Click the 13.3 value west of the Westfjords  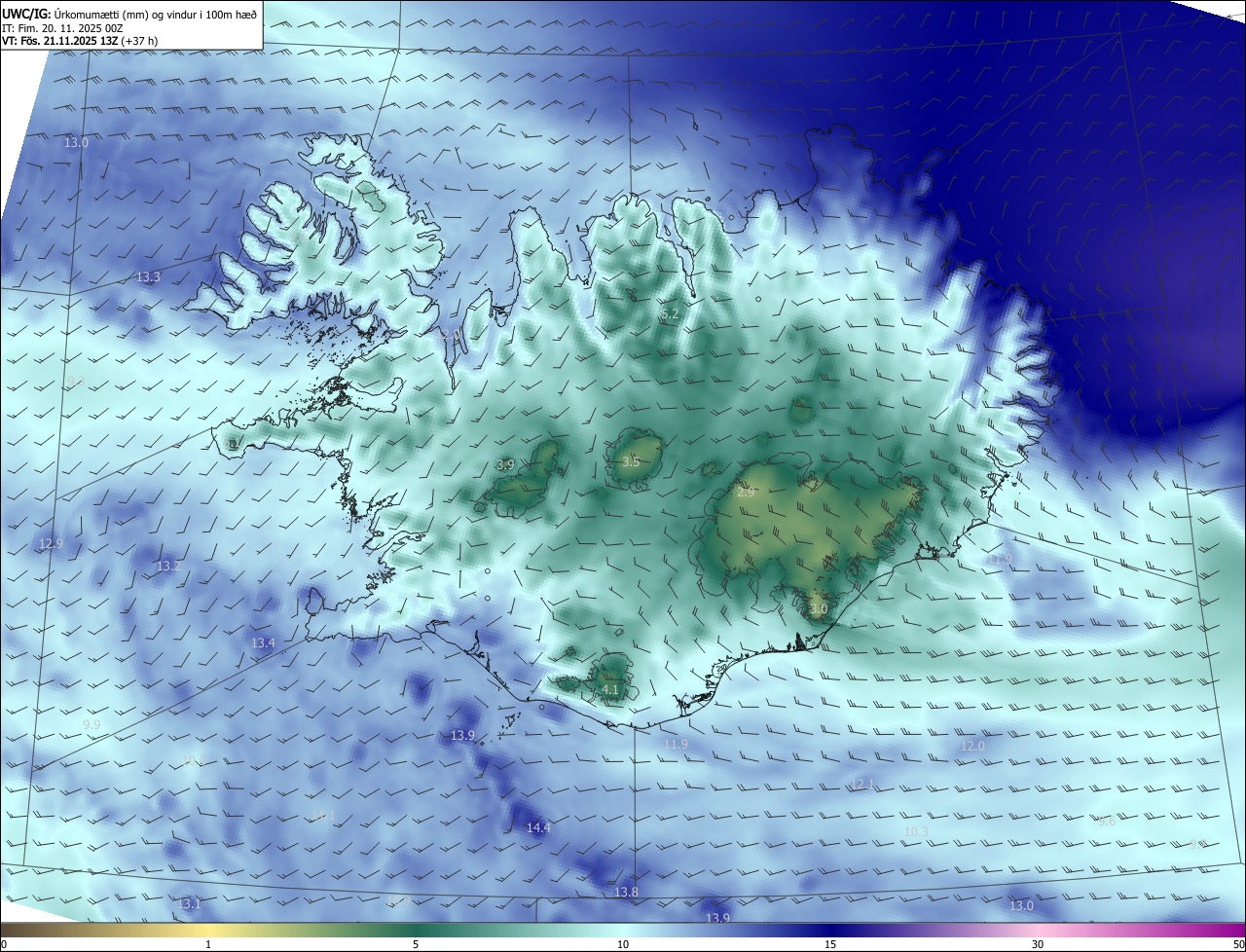pyautogui.click(x=148, y=277)
